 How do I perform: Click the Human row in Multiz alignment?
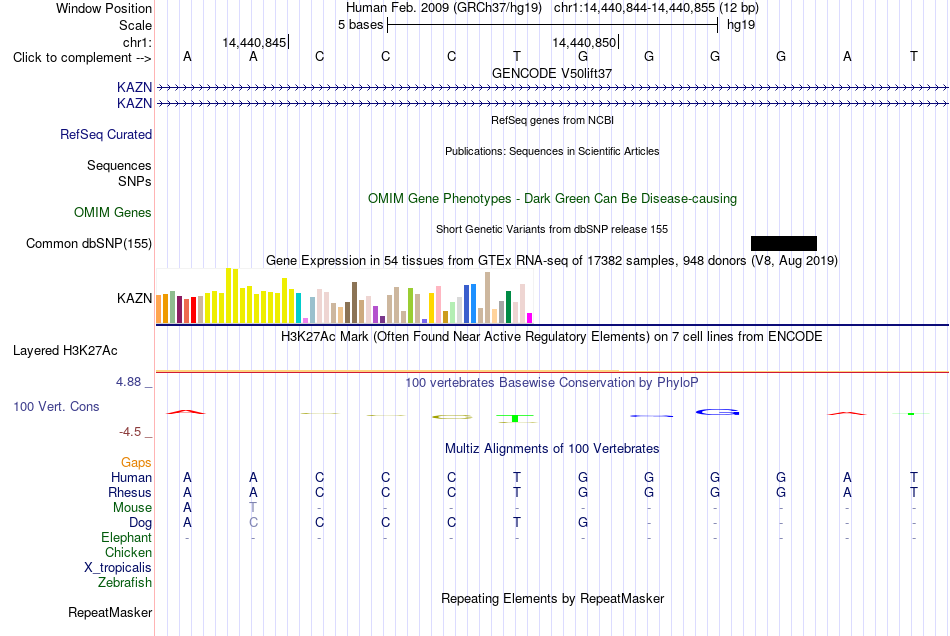[552, 477]
